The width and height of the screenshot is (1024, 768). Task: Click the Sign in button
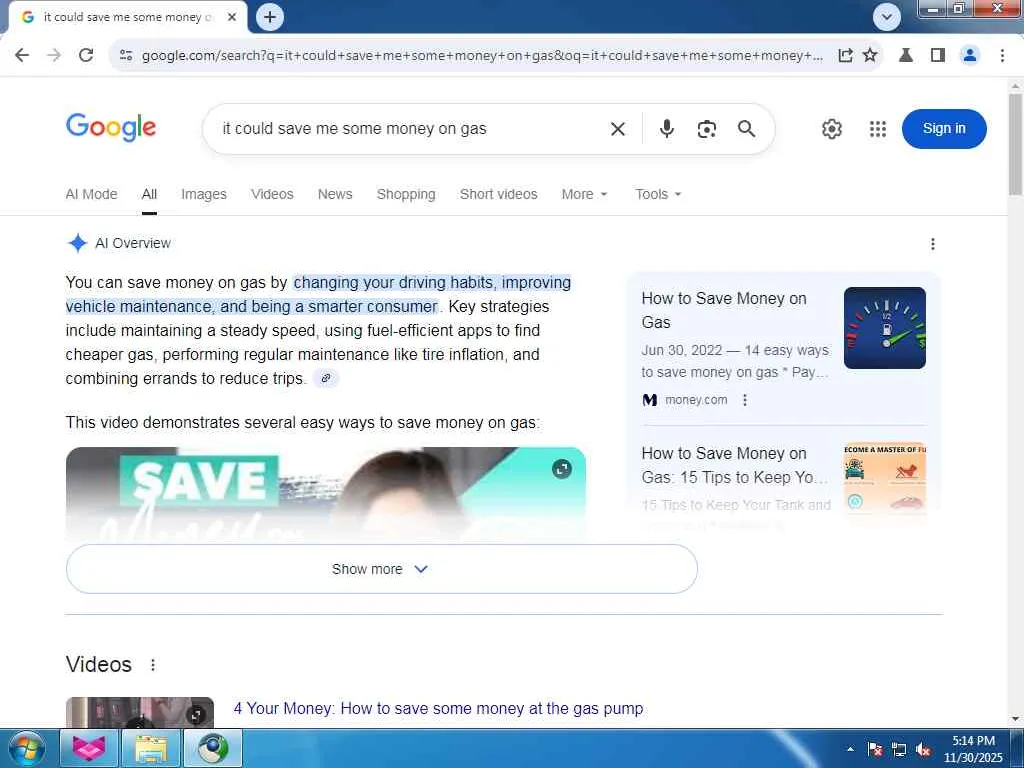[x=944, y=129]
